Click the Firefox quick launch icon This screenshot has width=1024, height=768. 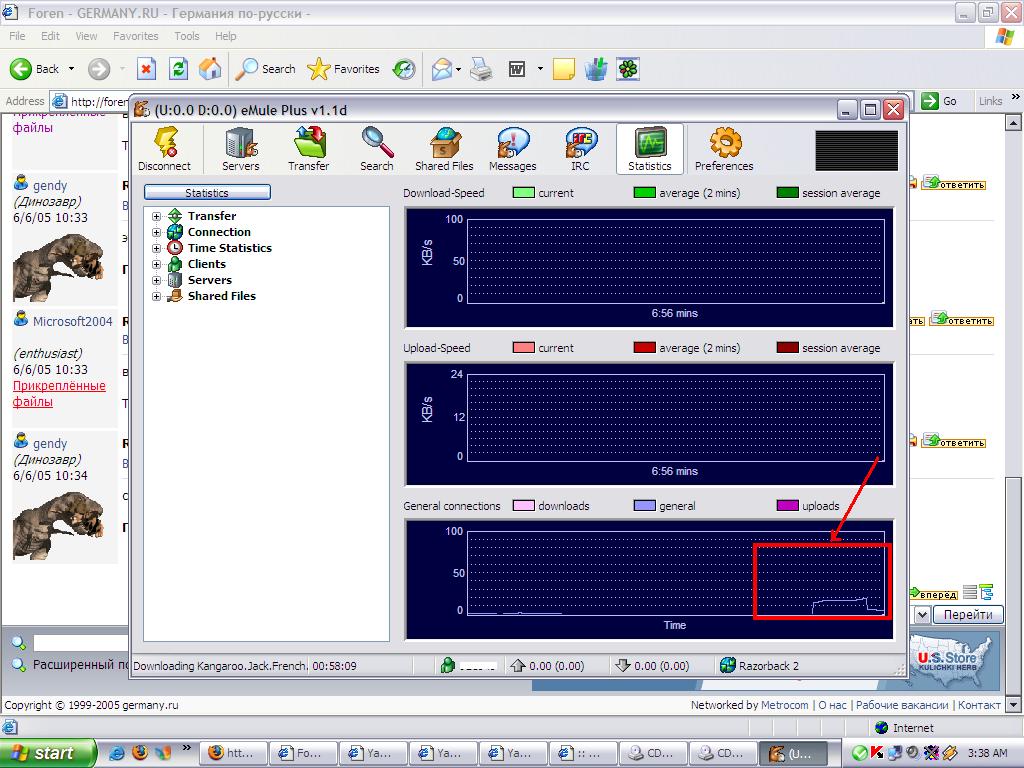point(140,752)
